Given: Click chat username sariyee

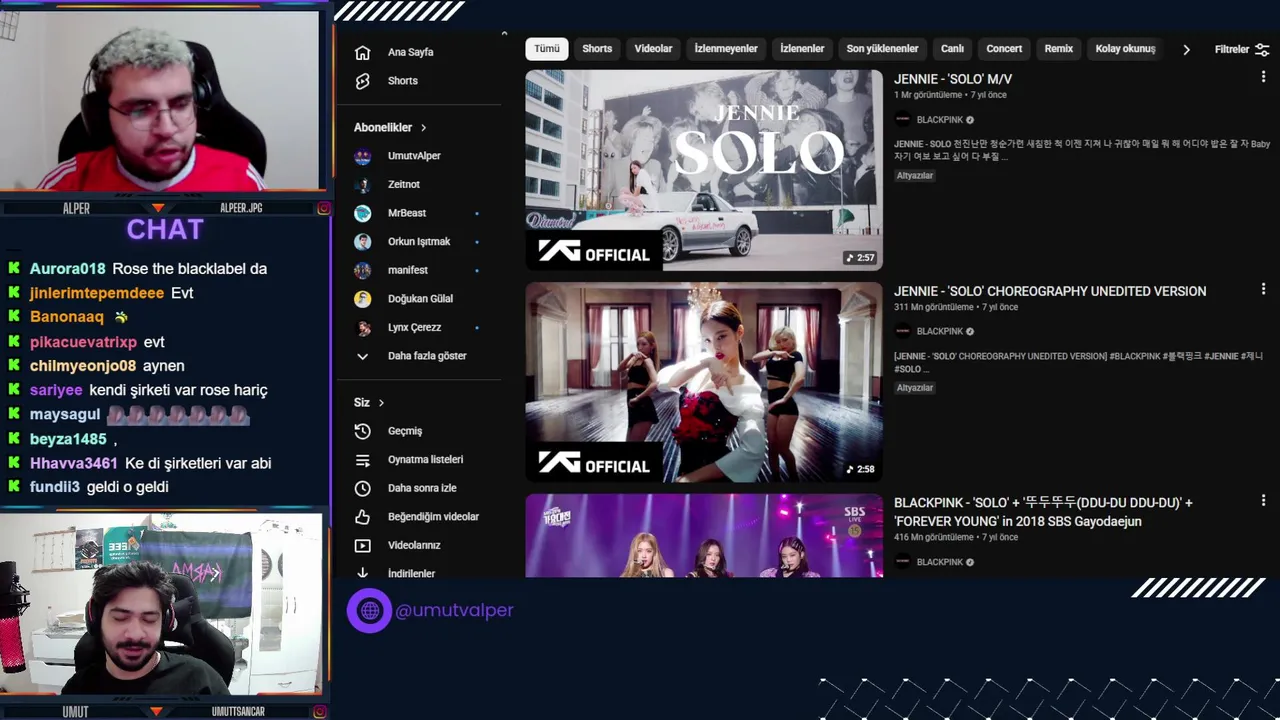Looking at the screenshot, I should coord(56,390).
